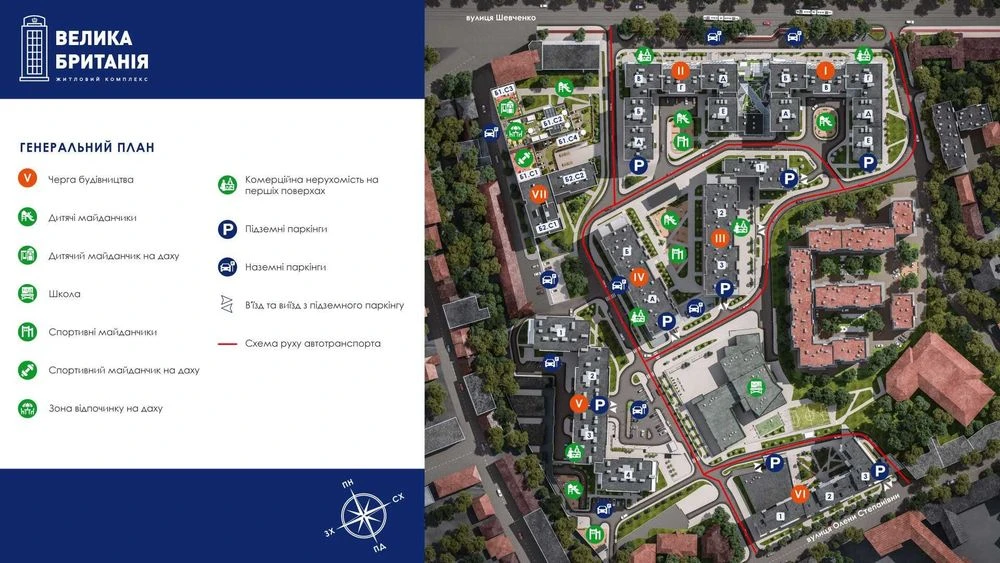1000x563 pixels.
Task: Click the 'Школа' legend label
Action: (64, 294)
